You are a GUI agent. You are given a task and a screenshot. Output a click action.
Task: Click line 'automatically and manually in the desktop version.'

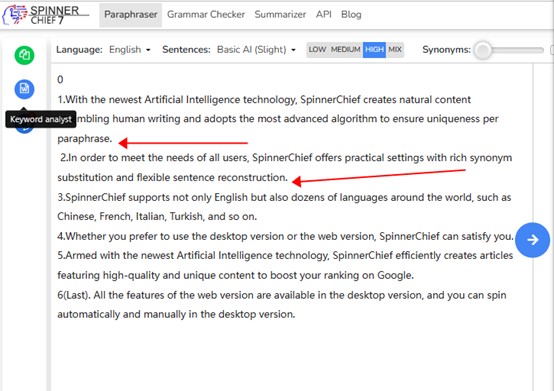coord(176,314)
